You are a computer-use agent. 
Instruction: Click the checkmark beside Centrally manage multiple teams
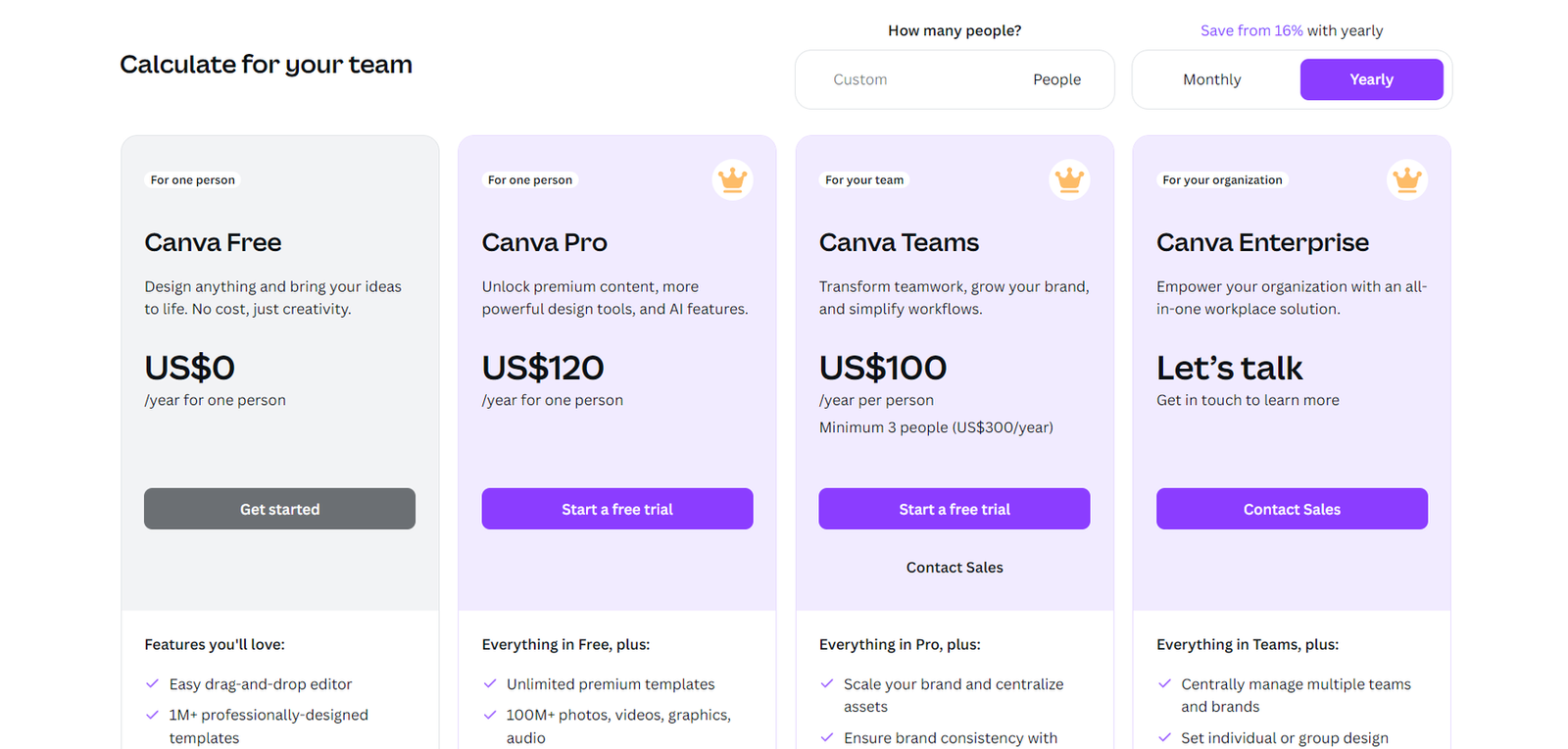coord(1166,683)
